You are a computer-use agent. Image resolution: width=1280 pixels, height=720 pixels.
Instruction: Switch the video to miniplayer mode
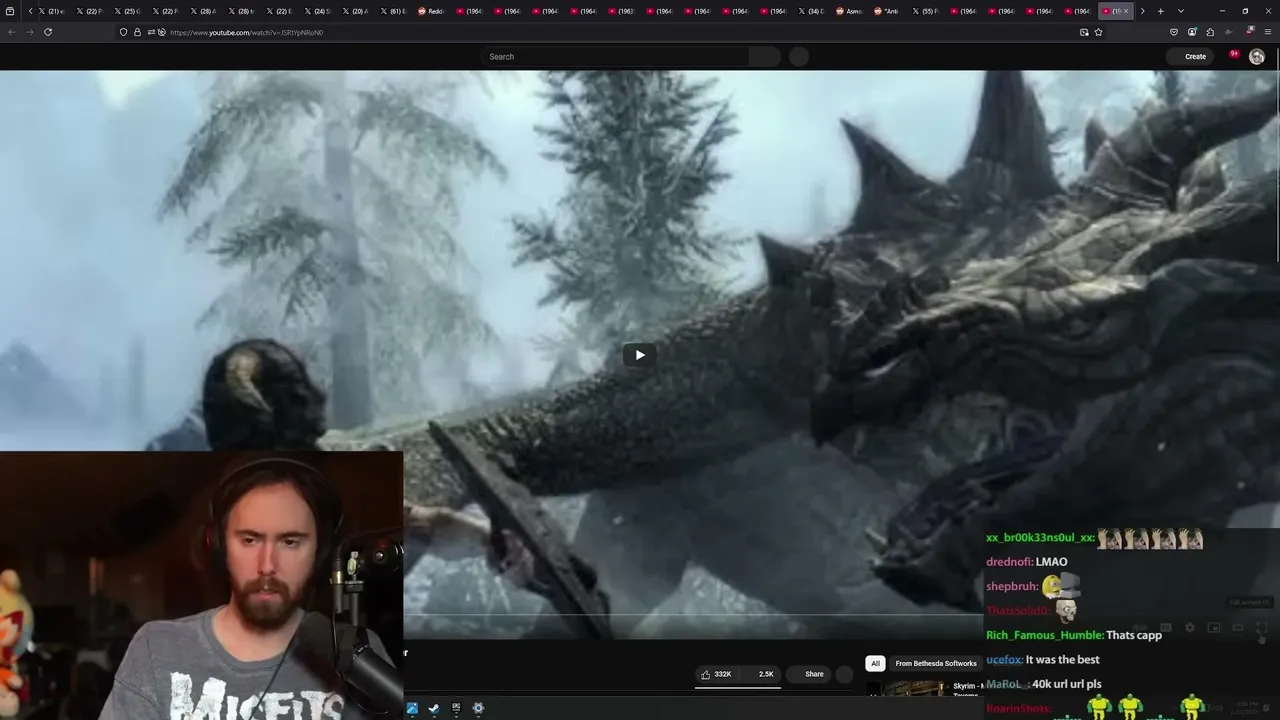point(1214,628)
